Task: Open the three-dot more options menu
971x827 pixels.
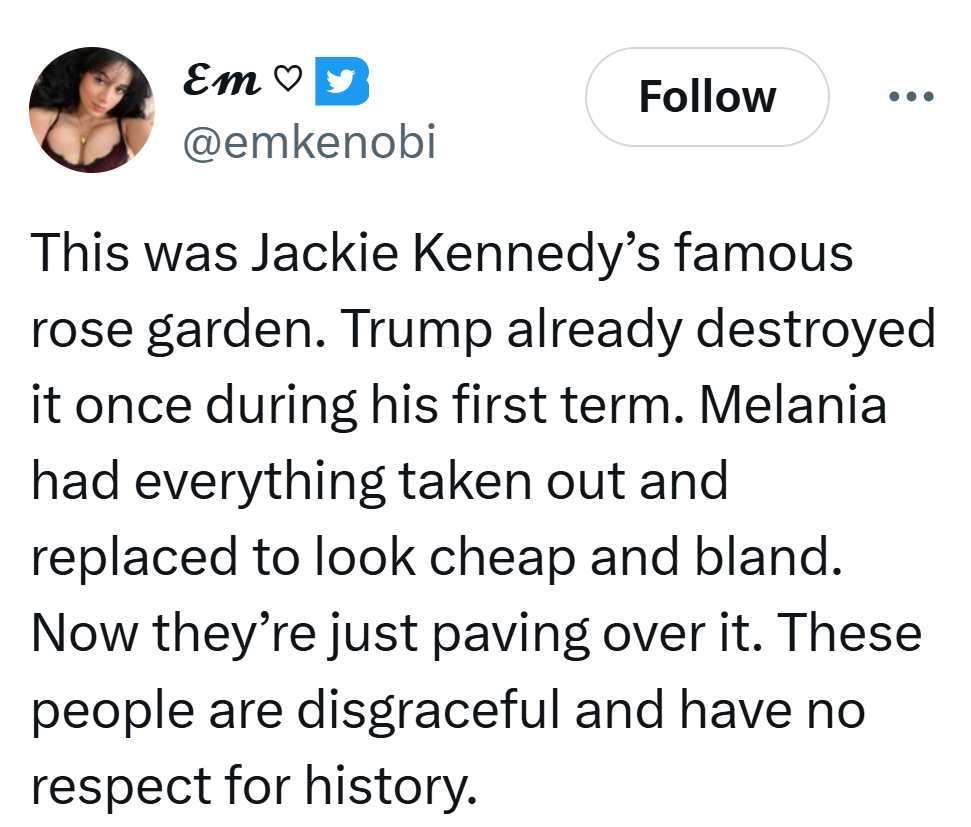Action: pos(911,97)
